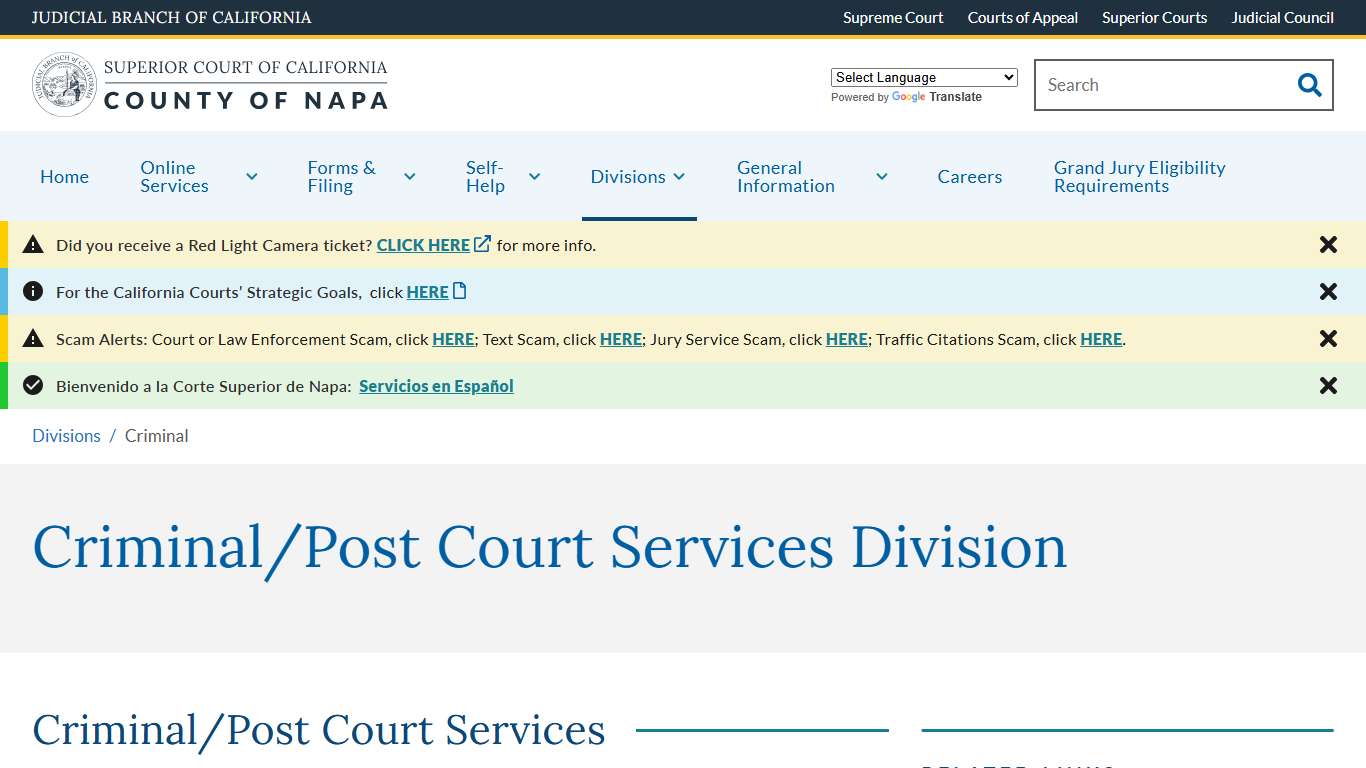The image size is (1366, 768).
Task: Open the Servicios en Español link
Action: 436,386
